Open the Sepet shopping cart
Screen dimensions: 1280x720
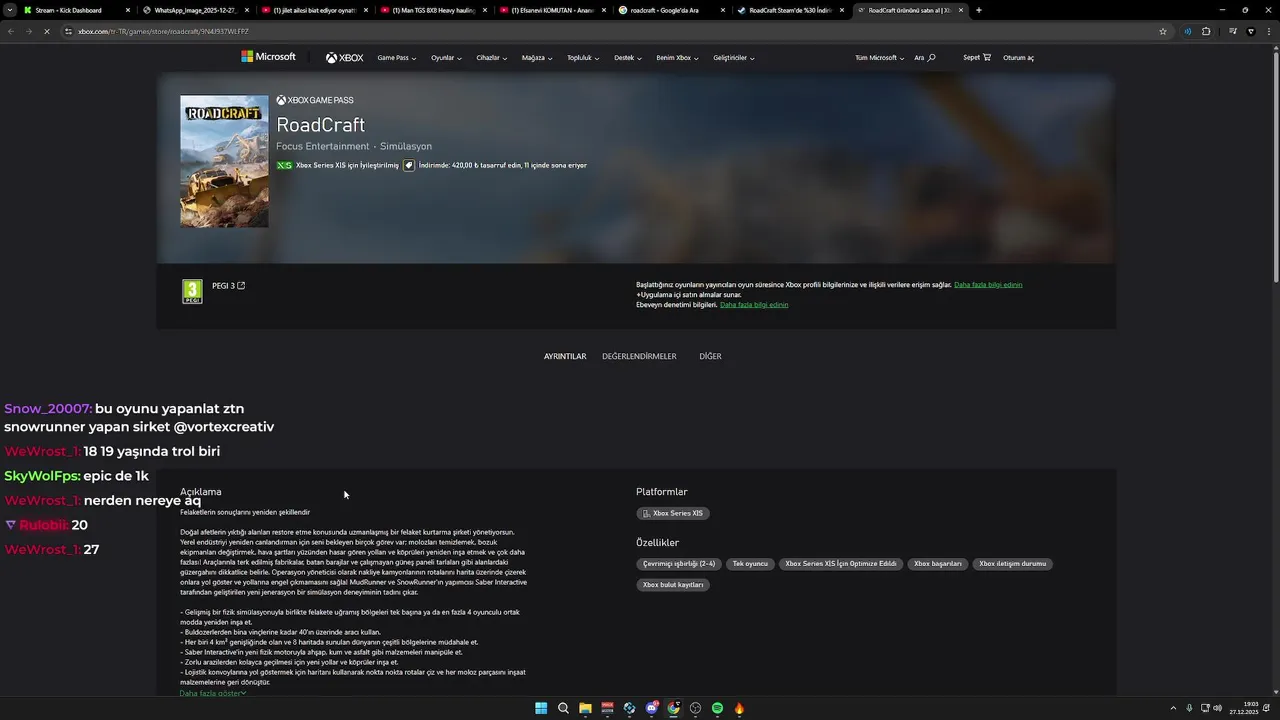tap(977, 57)
